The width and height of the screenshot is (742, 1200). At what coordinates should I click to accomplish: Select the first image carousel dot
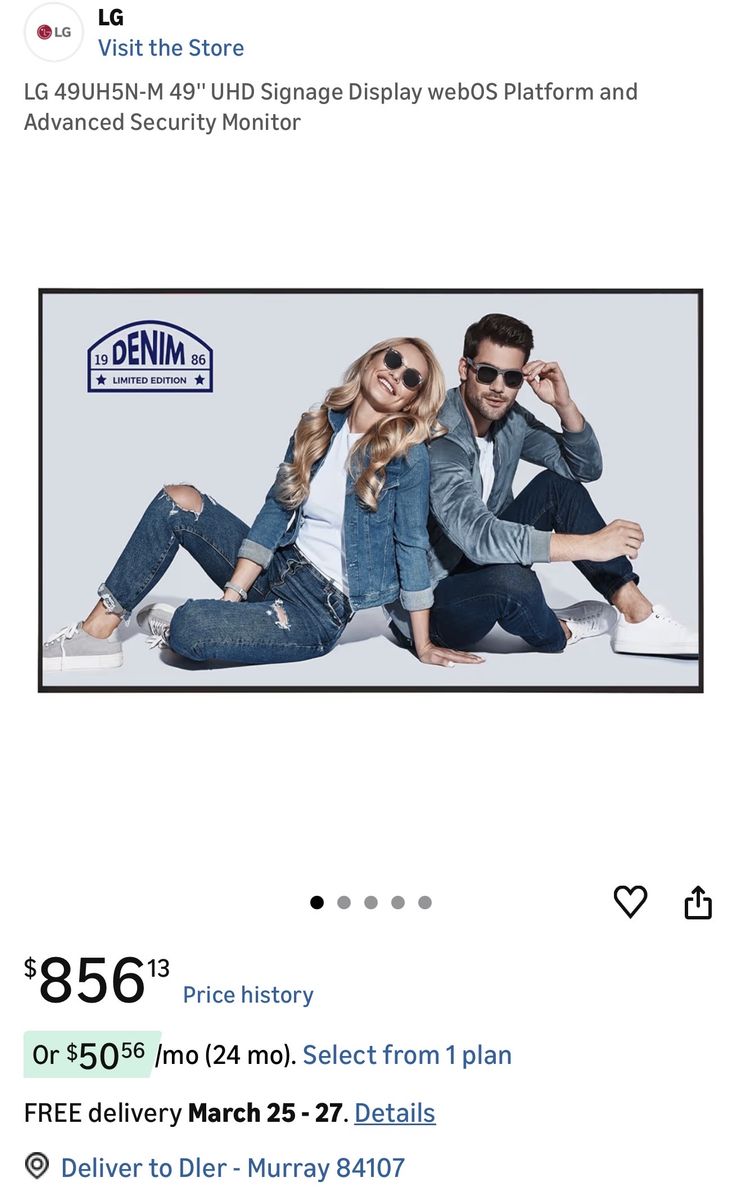(317, 902)
